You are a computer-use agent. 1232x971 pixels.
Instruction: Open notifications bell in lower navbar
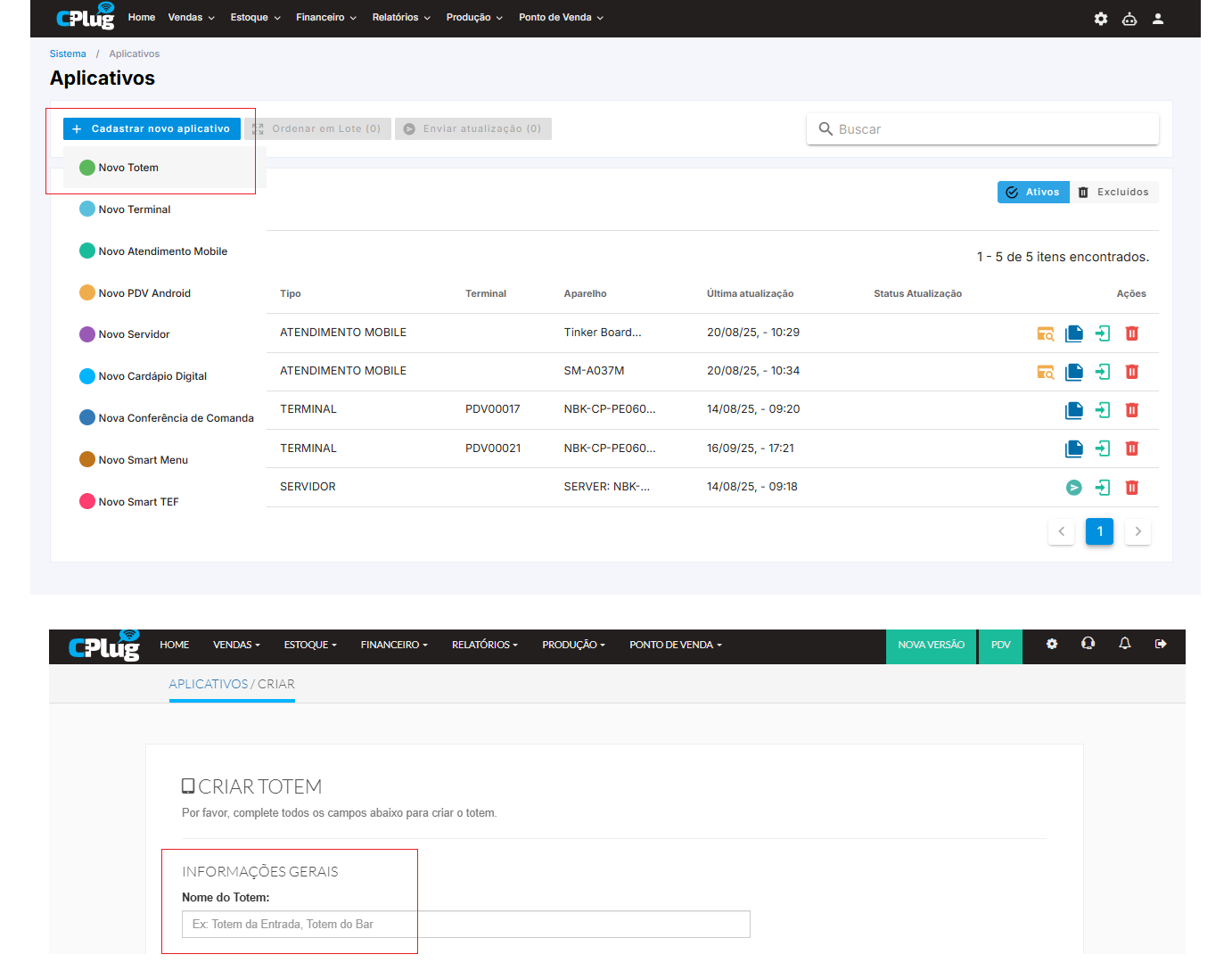pos(1125,644)
